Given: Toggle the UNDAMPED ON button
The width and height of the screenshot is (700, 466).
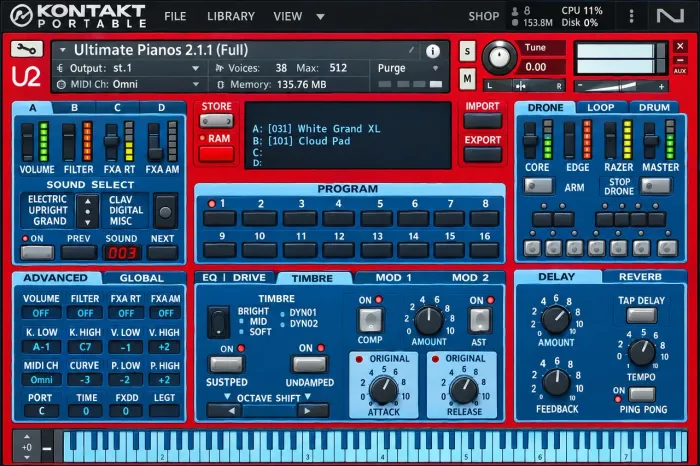Looking at the screenshot, I should pos(309,364).
